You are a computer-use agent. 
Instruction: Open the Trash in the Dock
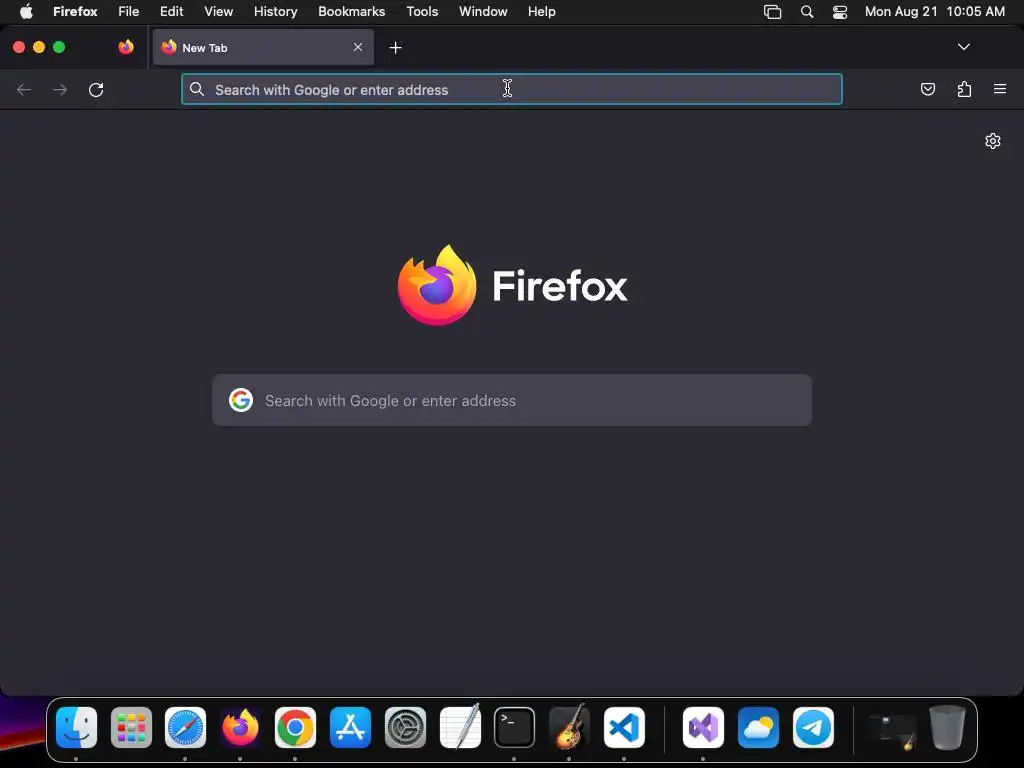[947, 727]
